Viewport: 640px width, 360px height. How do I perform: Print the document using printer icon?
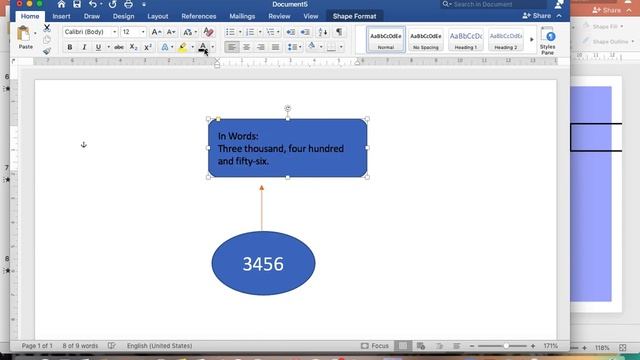pyautogui.click(x=128, y=4)
